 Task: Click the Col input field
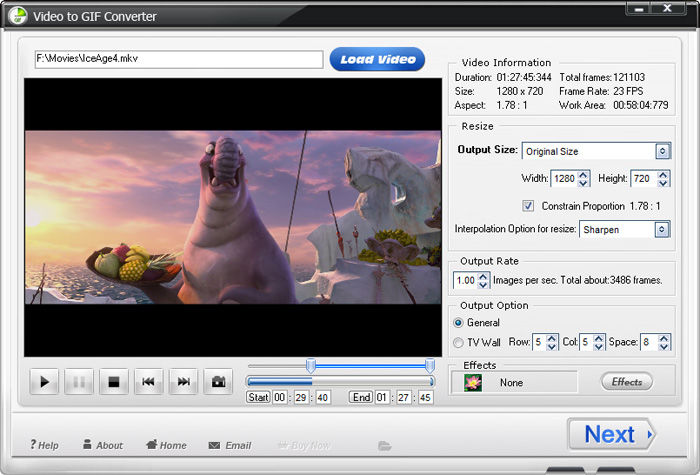(587, 342)
